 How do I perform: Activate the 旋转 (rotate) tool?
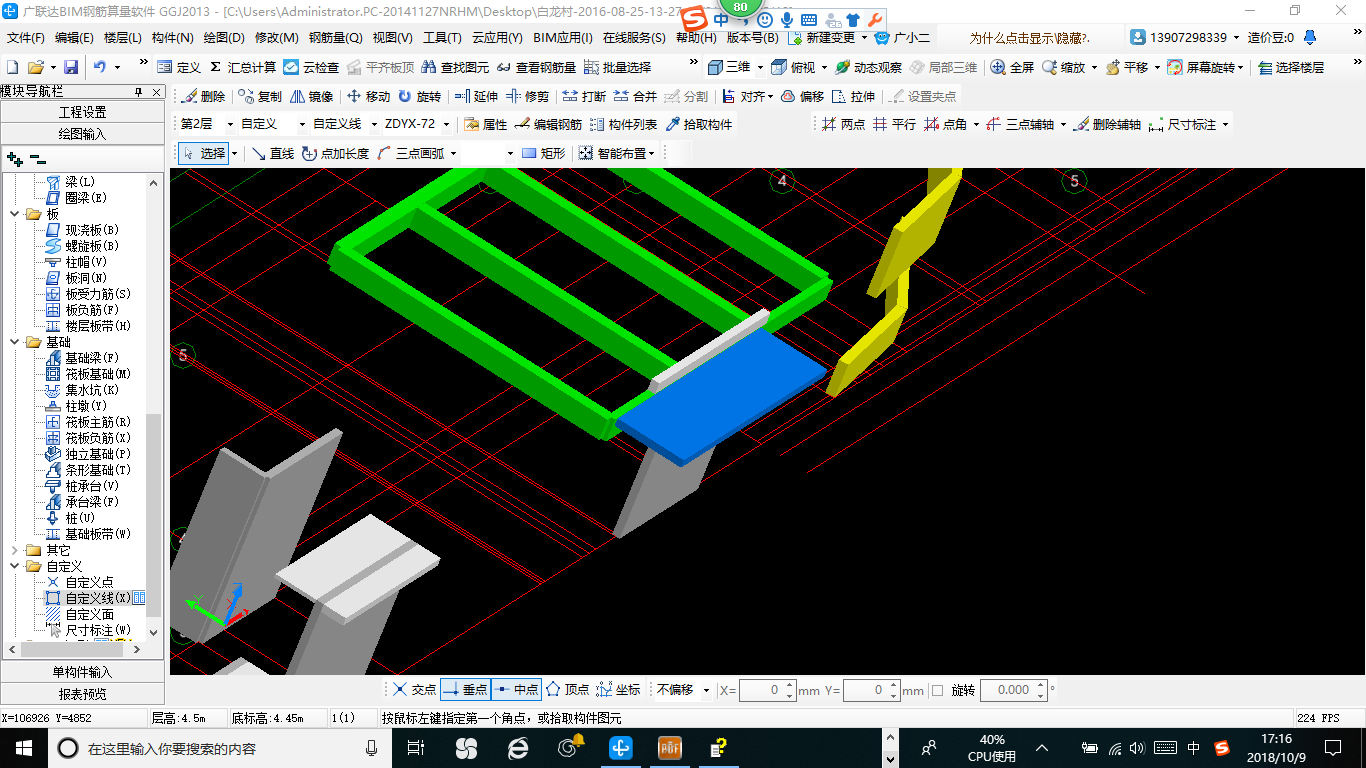[x=419, y=97]
